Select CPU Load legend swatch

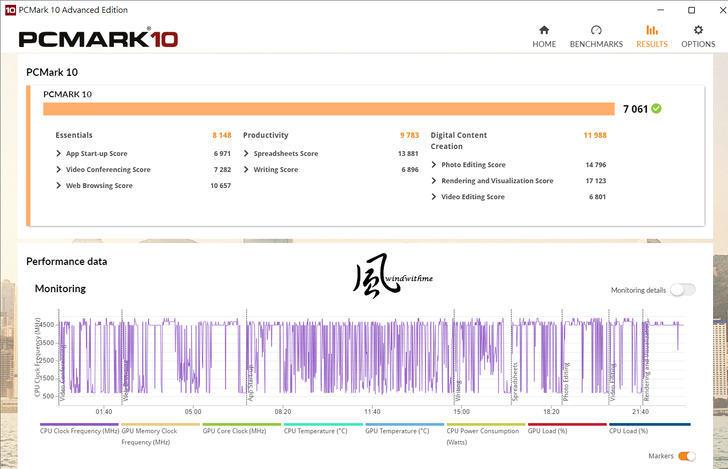[650, 424]
